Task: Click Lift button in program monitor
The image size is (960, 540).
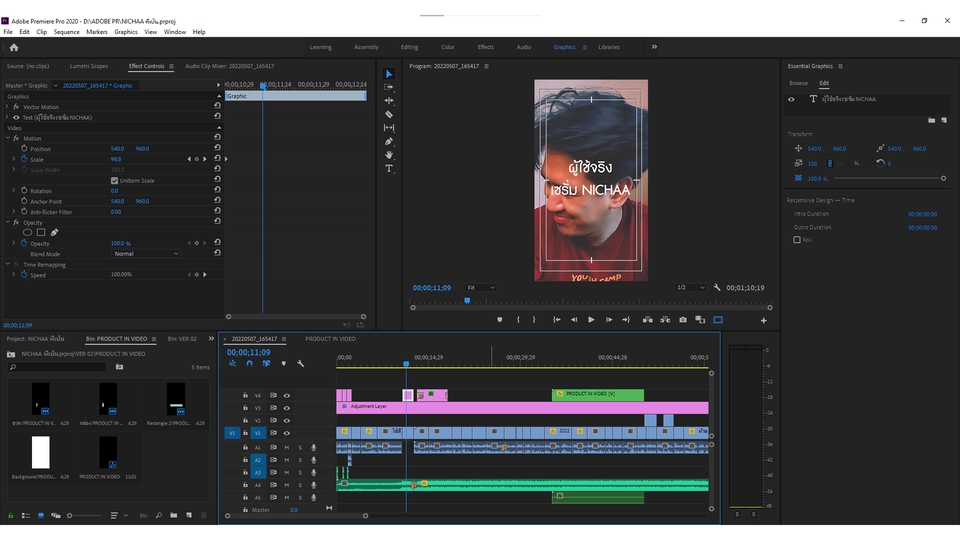Action: (x=647, y=320)
